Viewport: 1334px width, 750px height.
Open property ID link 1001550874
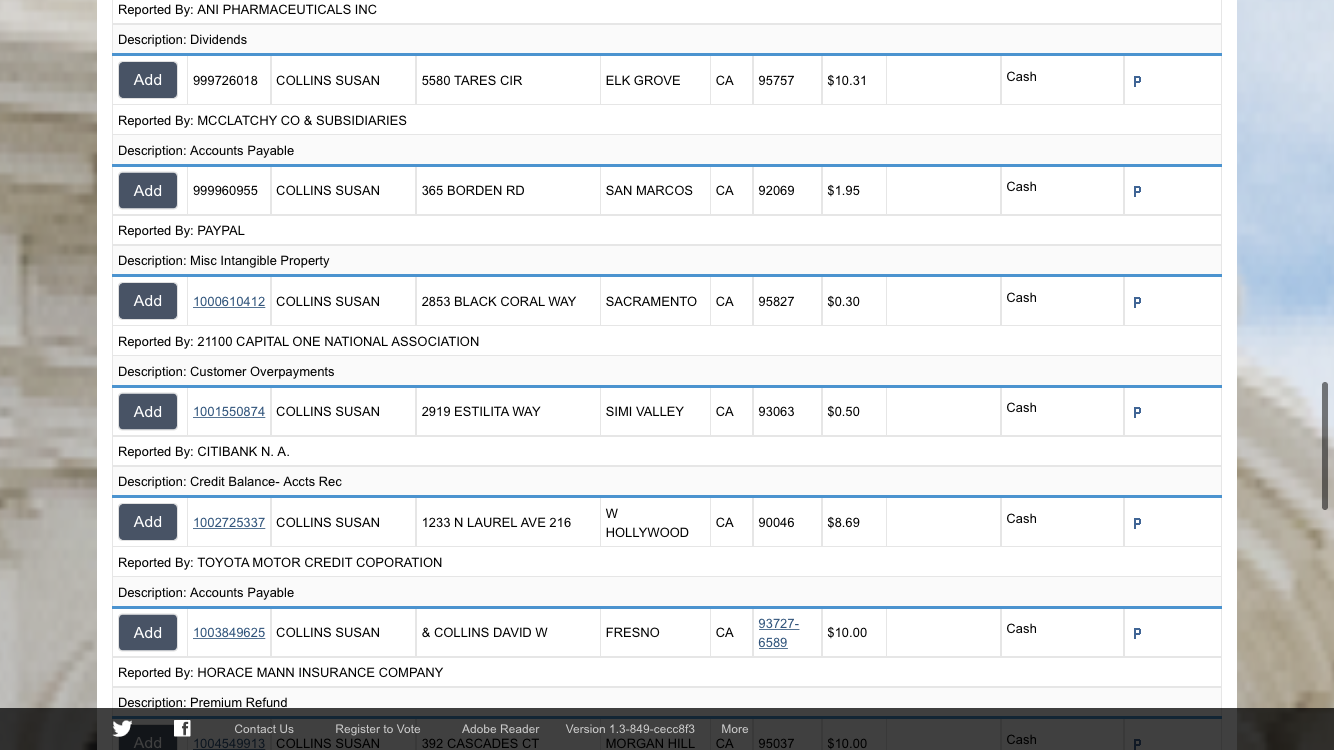point(229,411)
